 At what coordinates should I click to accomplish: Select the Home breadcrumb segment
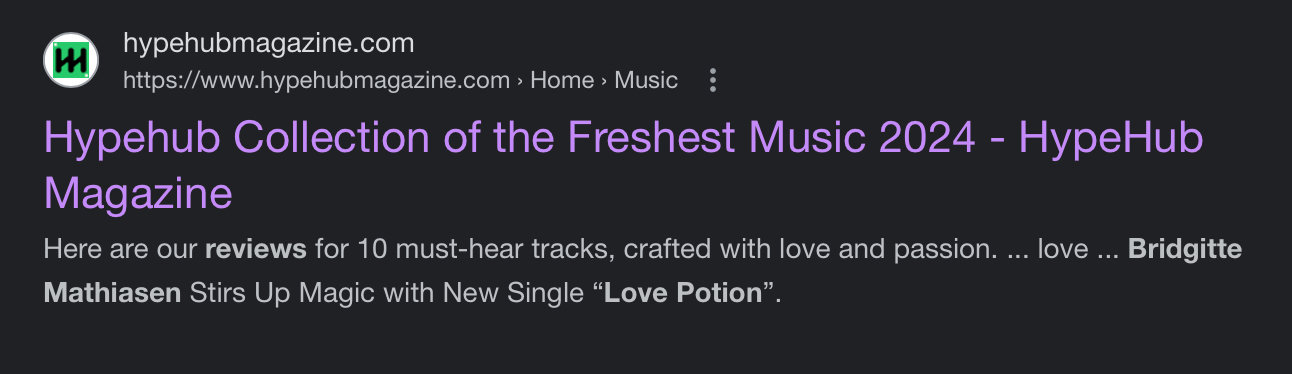tap(562, 80)
